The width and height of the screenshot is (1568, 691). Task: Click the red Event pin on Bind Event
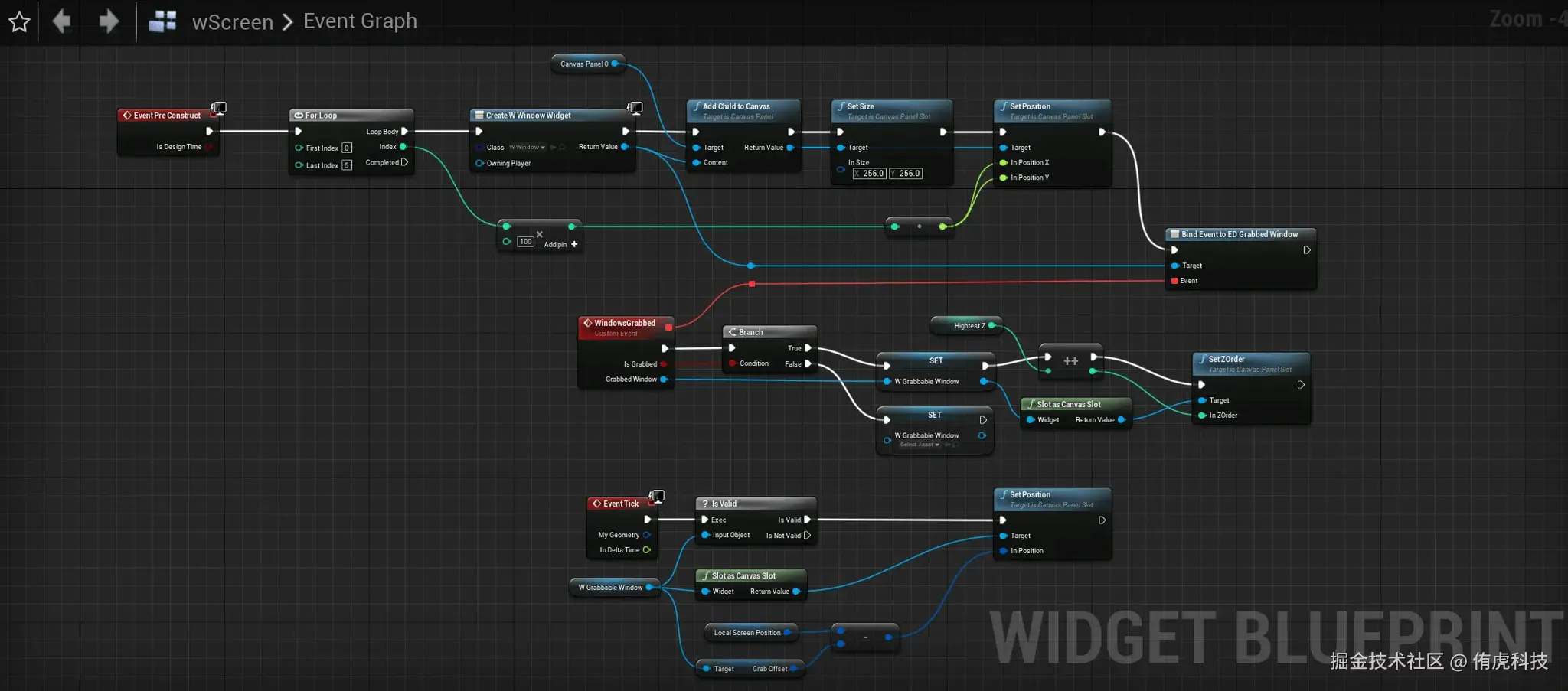1174,281
